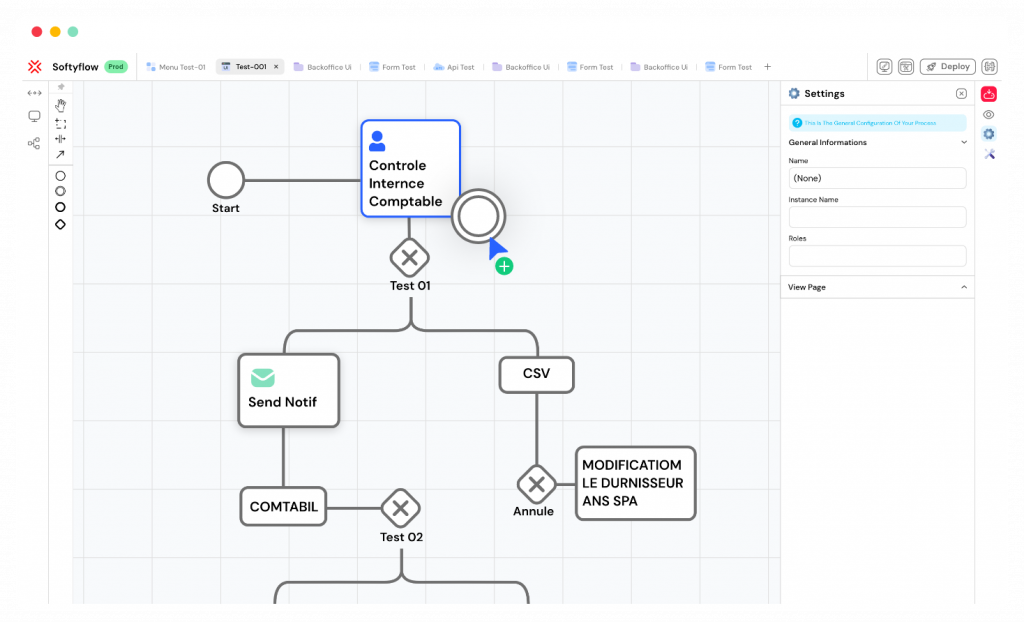The height and width of the screenshot is (622, 1024).
Task: Select the space tool in palette
Action: pos(61,139)
